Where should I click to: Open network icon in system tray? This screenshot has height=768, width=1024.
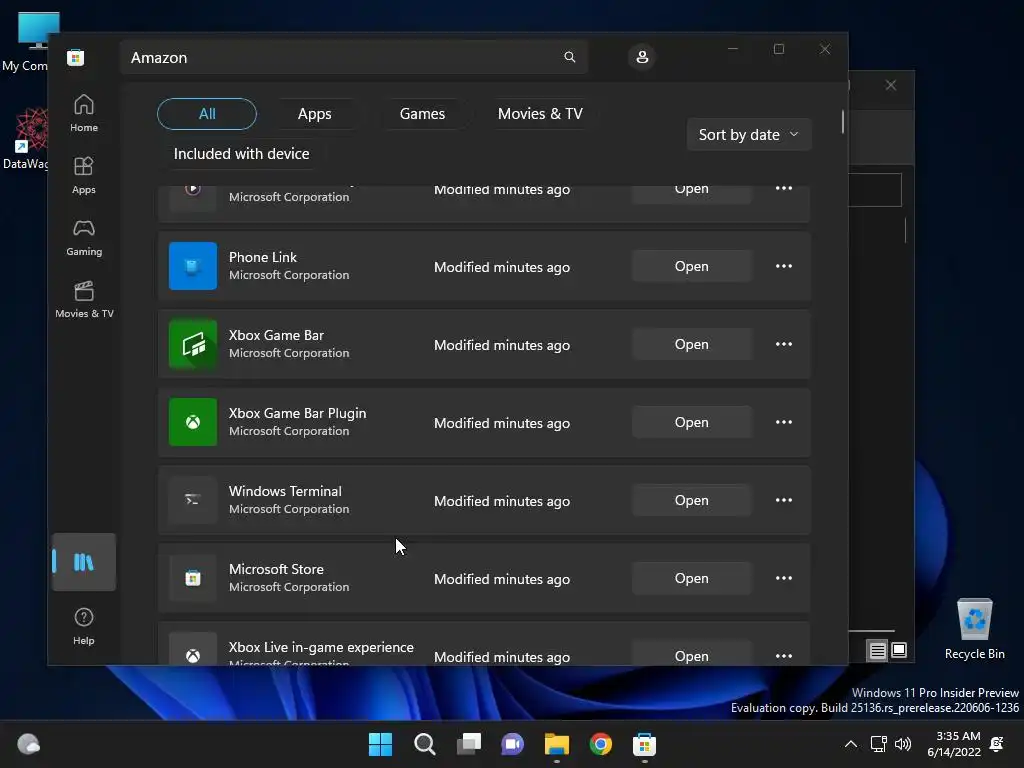click(x=878, y=744)
